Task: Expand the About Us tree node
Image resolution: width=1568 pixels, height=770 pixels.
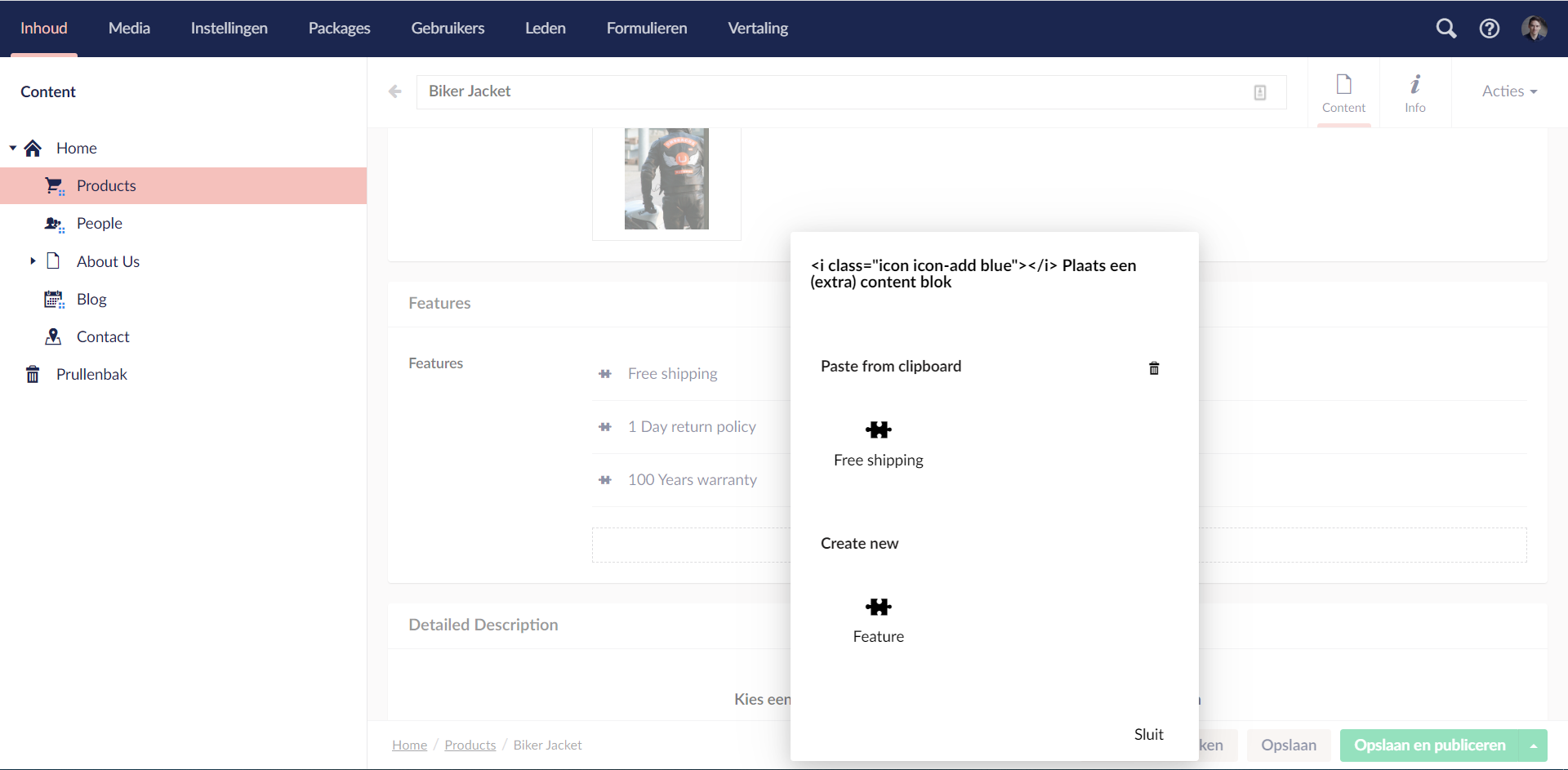Action: tap(33, 261)
